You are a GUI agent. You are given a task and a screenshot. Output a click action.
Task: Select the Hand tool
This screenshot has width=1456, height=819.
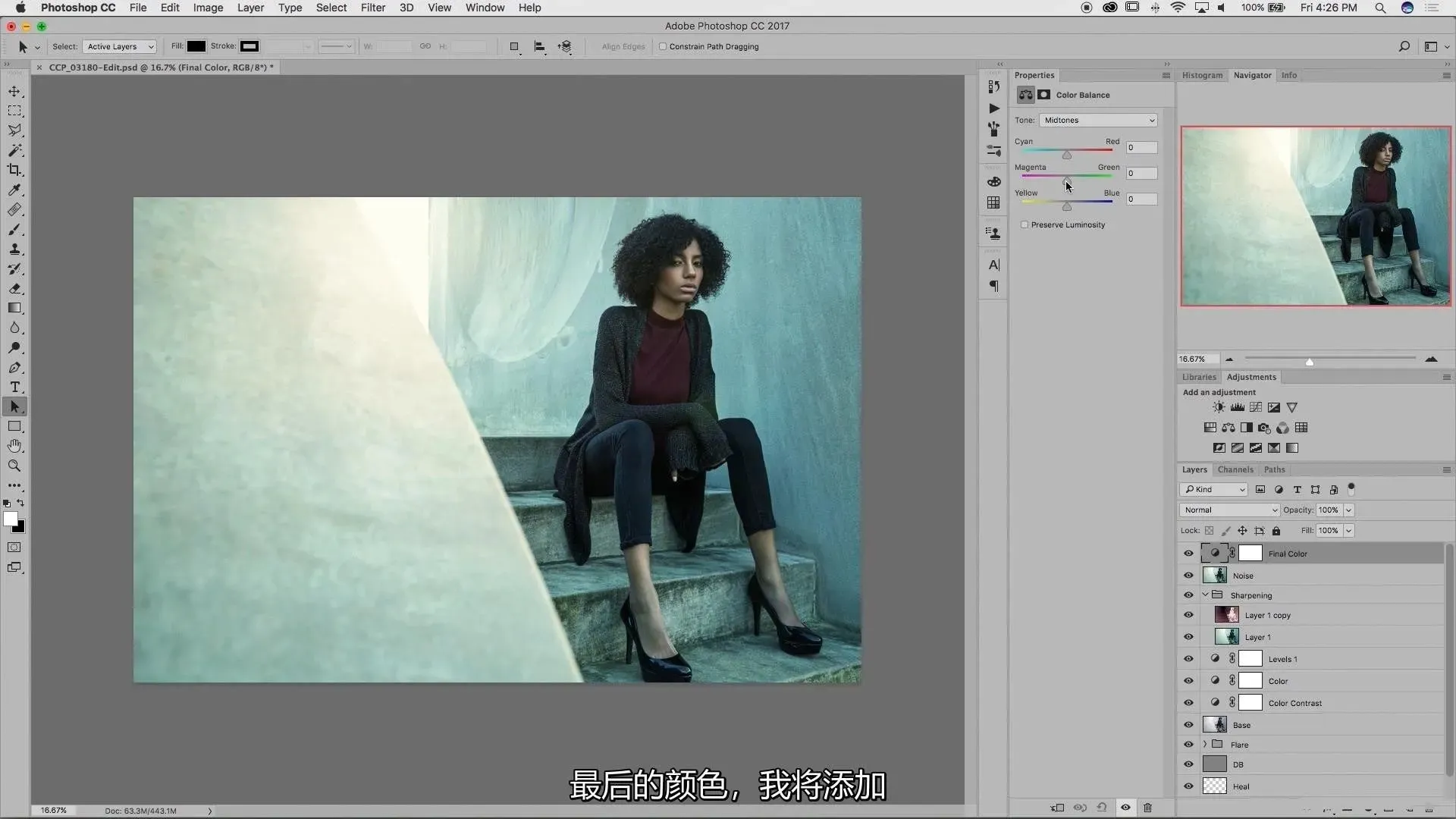pyautogui.click(x=14, y=446)
